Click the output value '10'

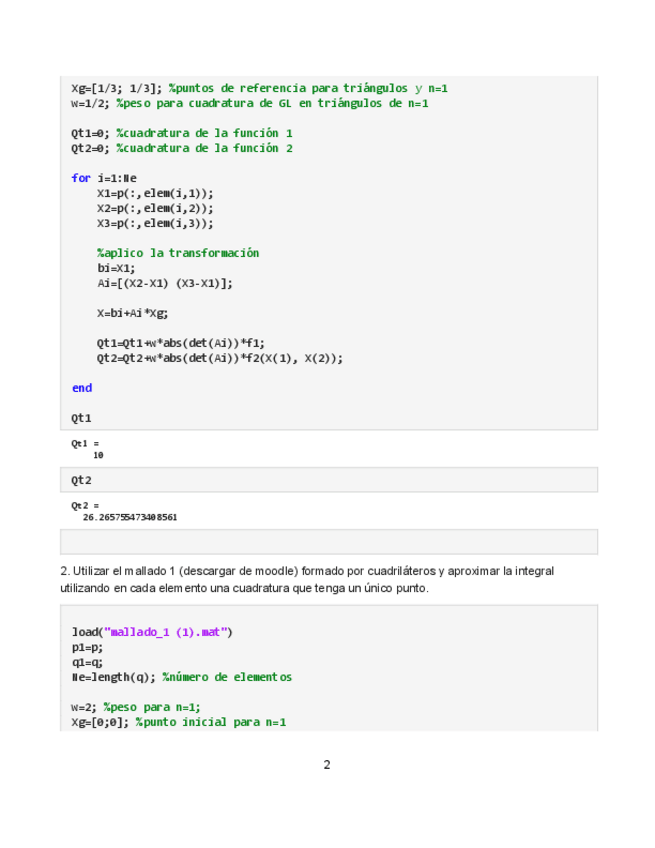[x=98, y=455]
